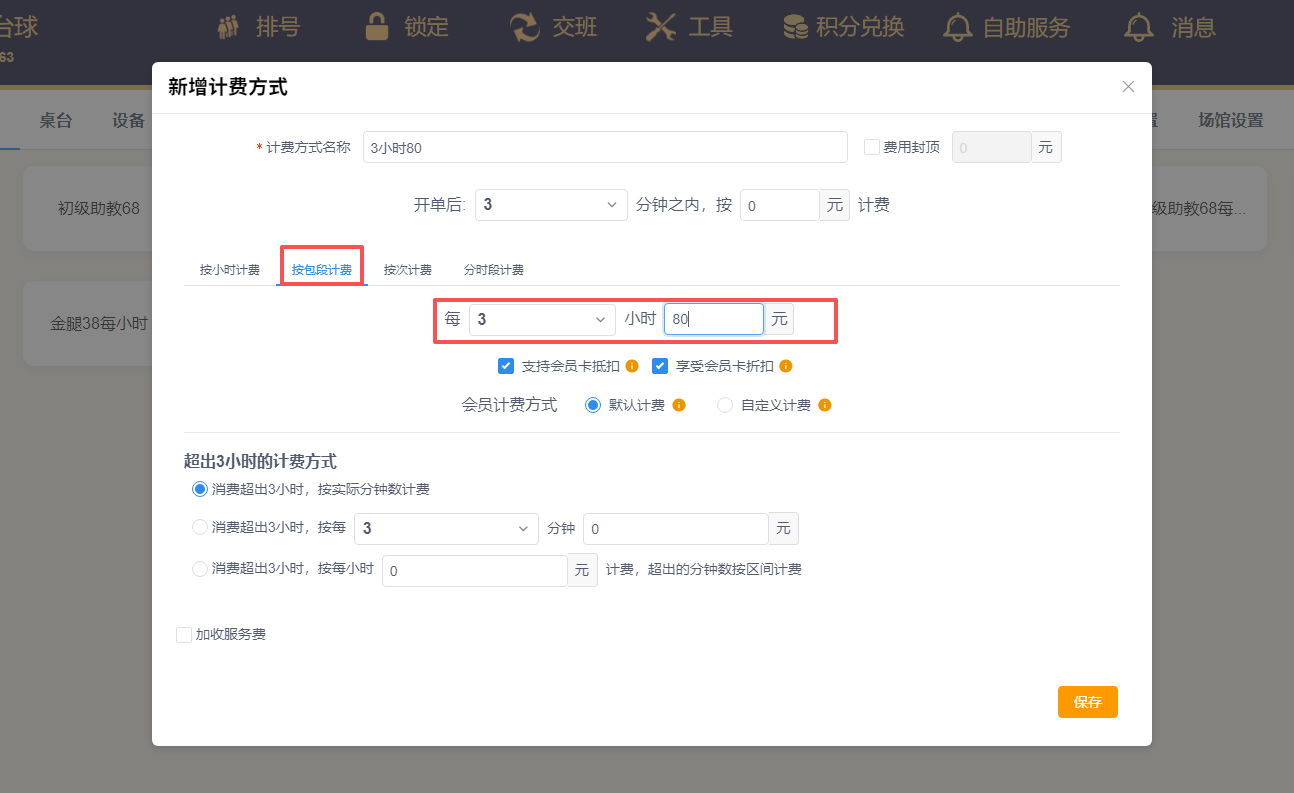Click the 积分兑换 coins icon
1294x793 pixels.
tap(795, 27)
